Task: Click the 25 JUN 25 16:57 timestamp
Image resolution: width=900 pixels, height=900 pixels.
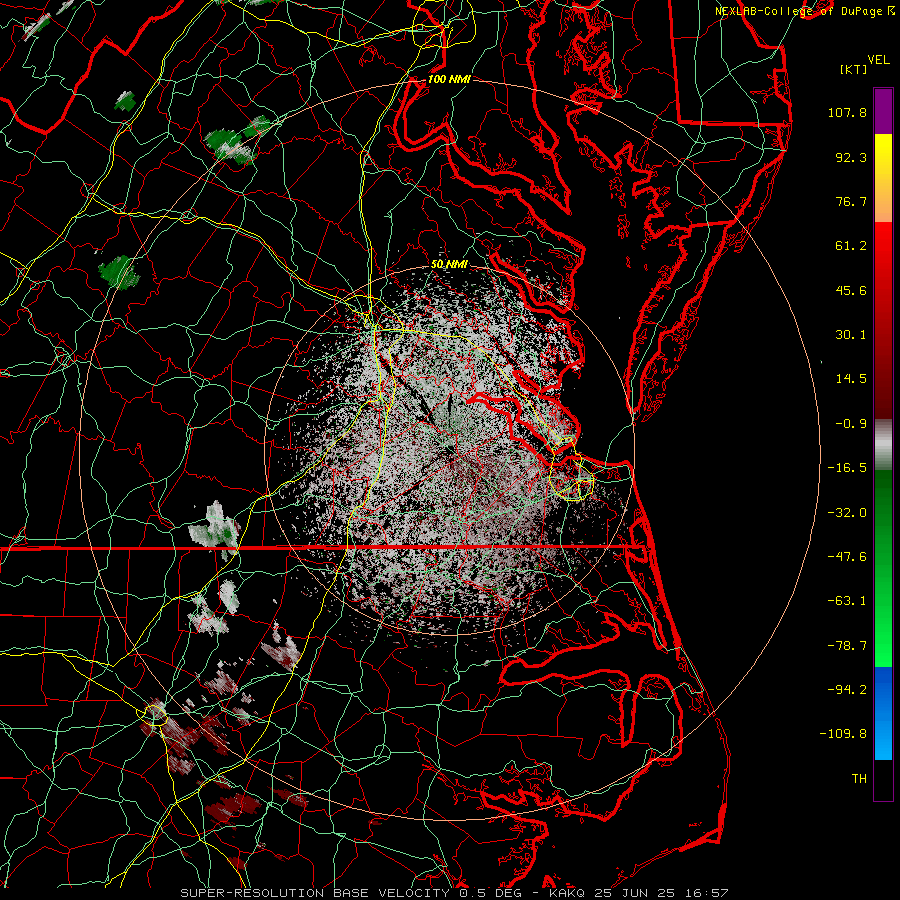Action: (660, 893)
